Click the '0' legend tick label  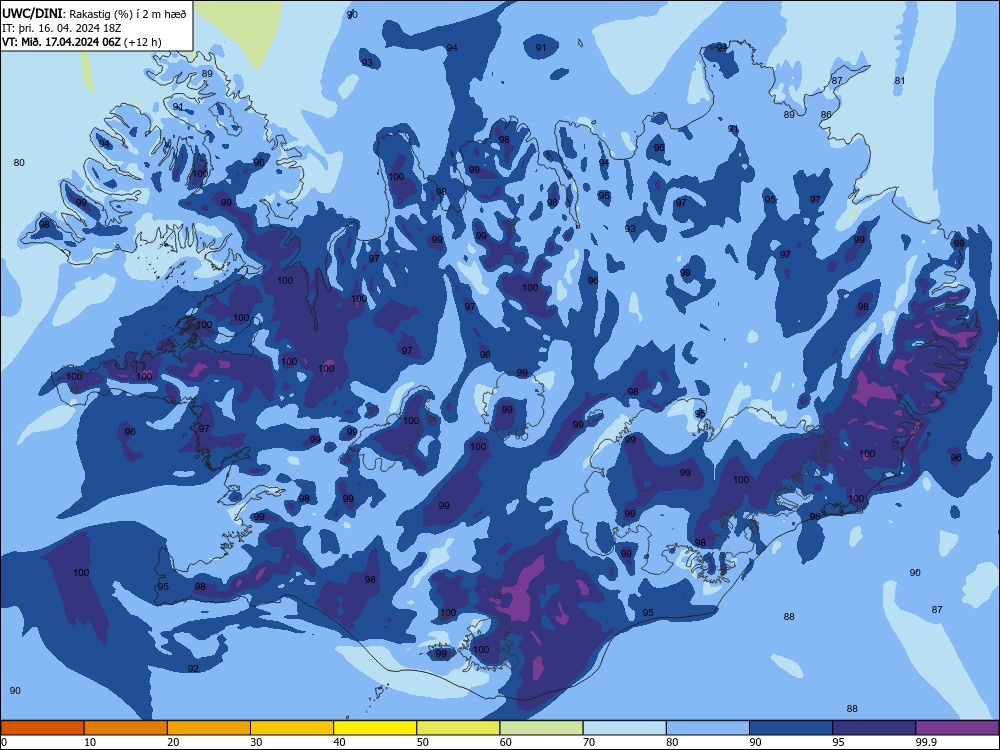(x=4, y=742)
